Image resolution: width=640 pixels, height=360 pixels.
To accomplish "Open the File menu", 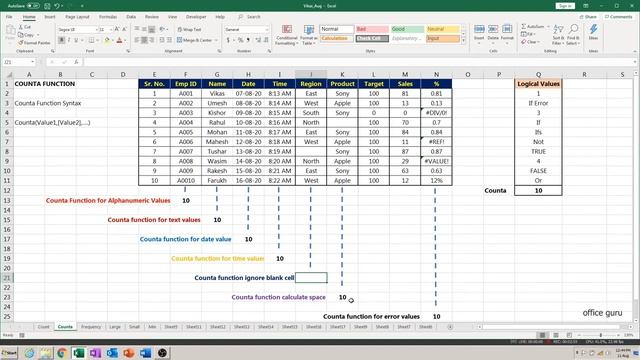I will (9, 17).
